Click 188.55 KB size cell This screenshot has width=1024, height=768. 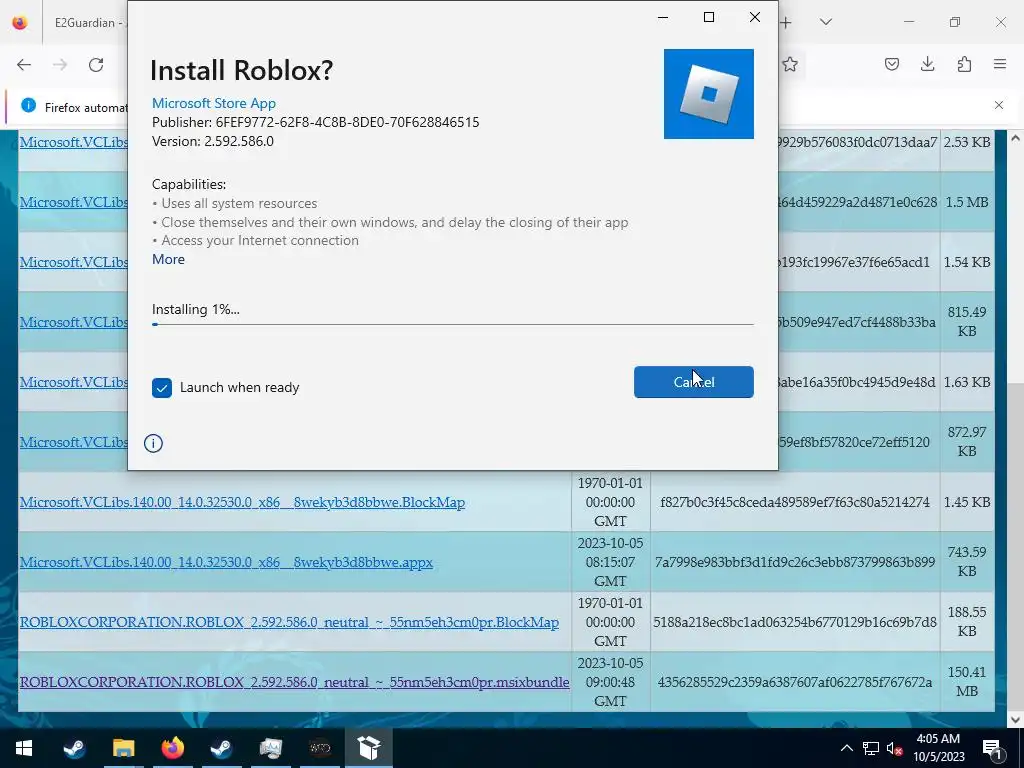coord(967,622)
